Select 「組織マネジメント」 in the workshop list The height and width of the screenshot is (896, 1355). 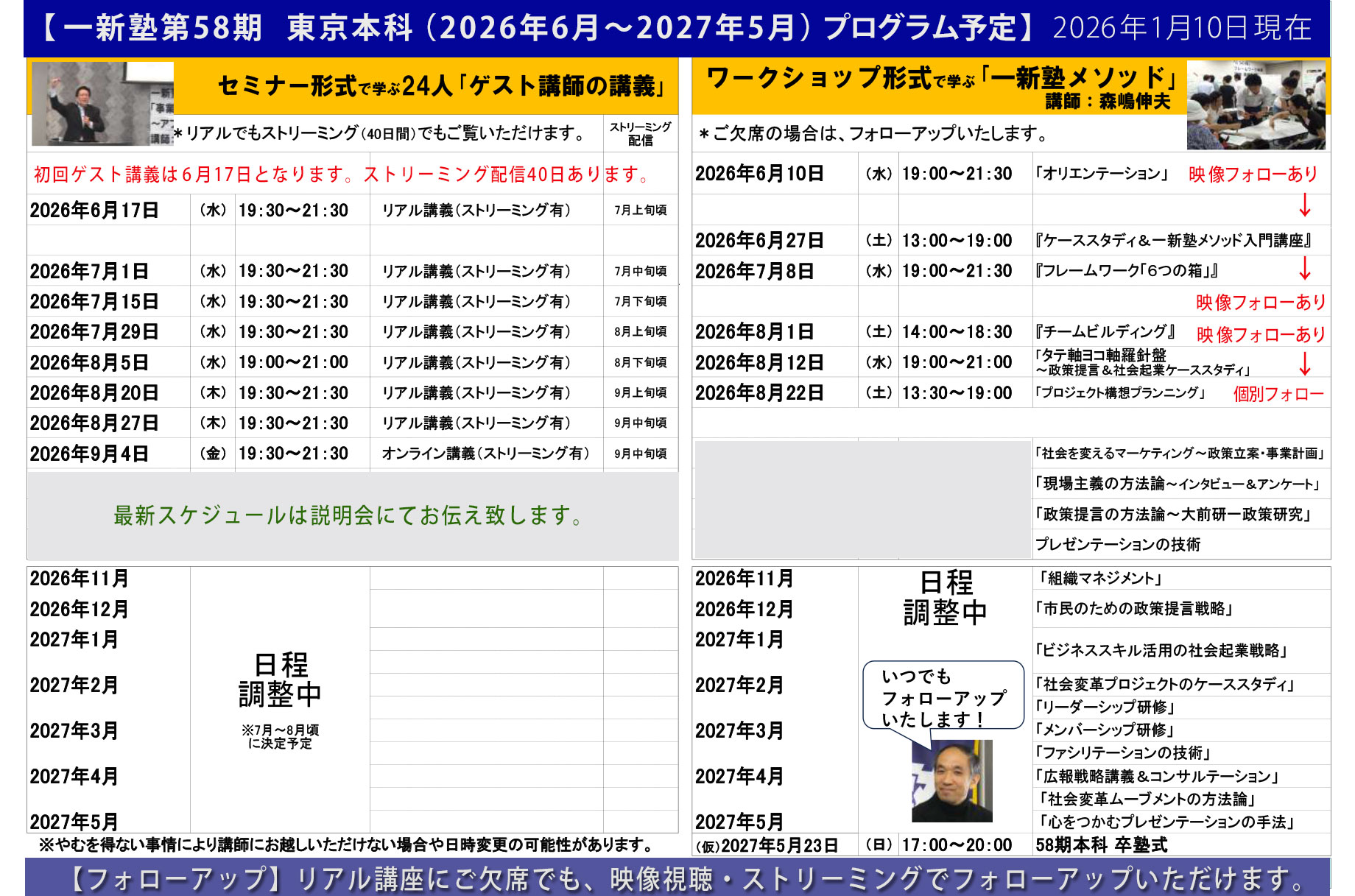[x=1101, y=579]
